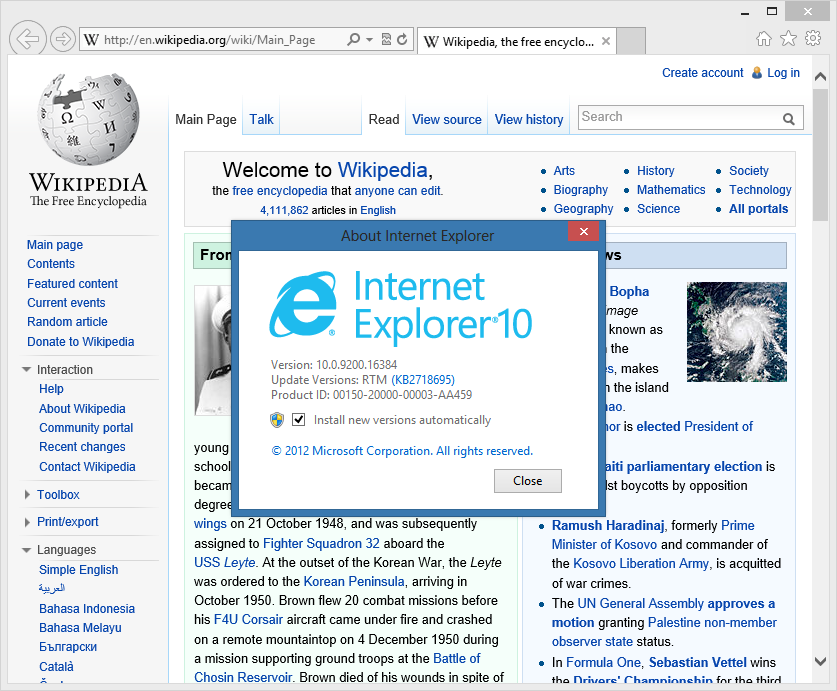Click the address bar search magnifier icon
The height and width of the screenshot is (691, 837).
tap(354, 40)
